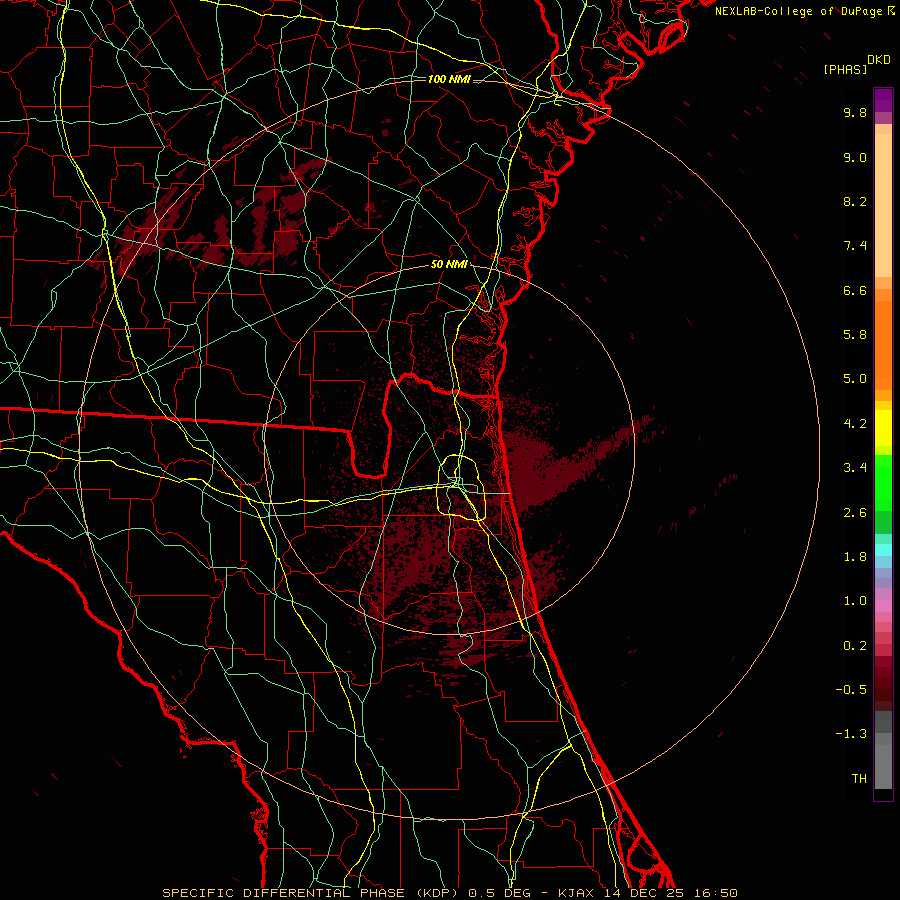Click the peach segment of the color bar
Image resolution: width=900 pixels, height=900 pixels.
pos(883,205)
